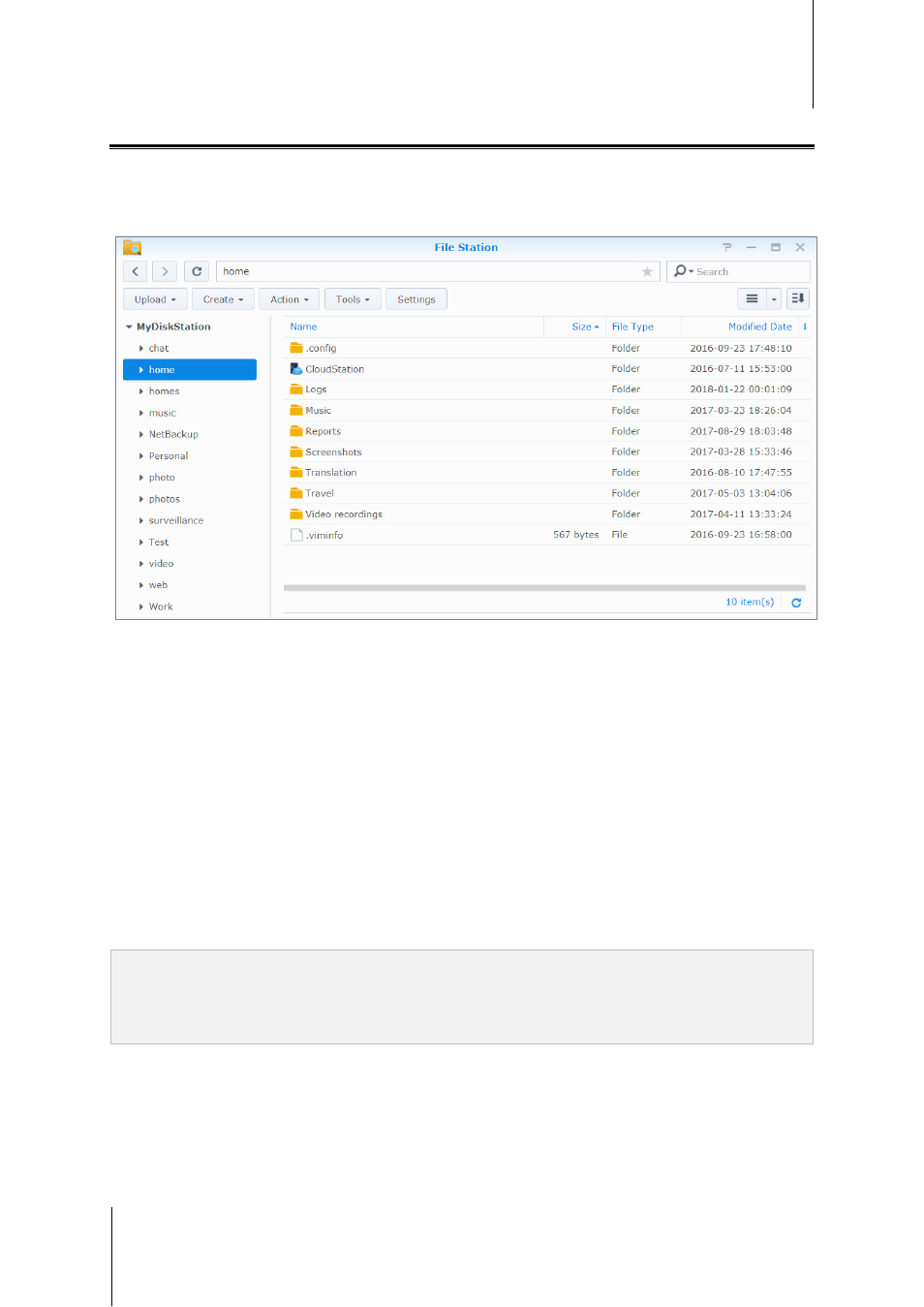Select the Video recordings folder icon
The height and width of the screenshot is (1307, 924).
coord(296,514)
